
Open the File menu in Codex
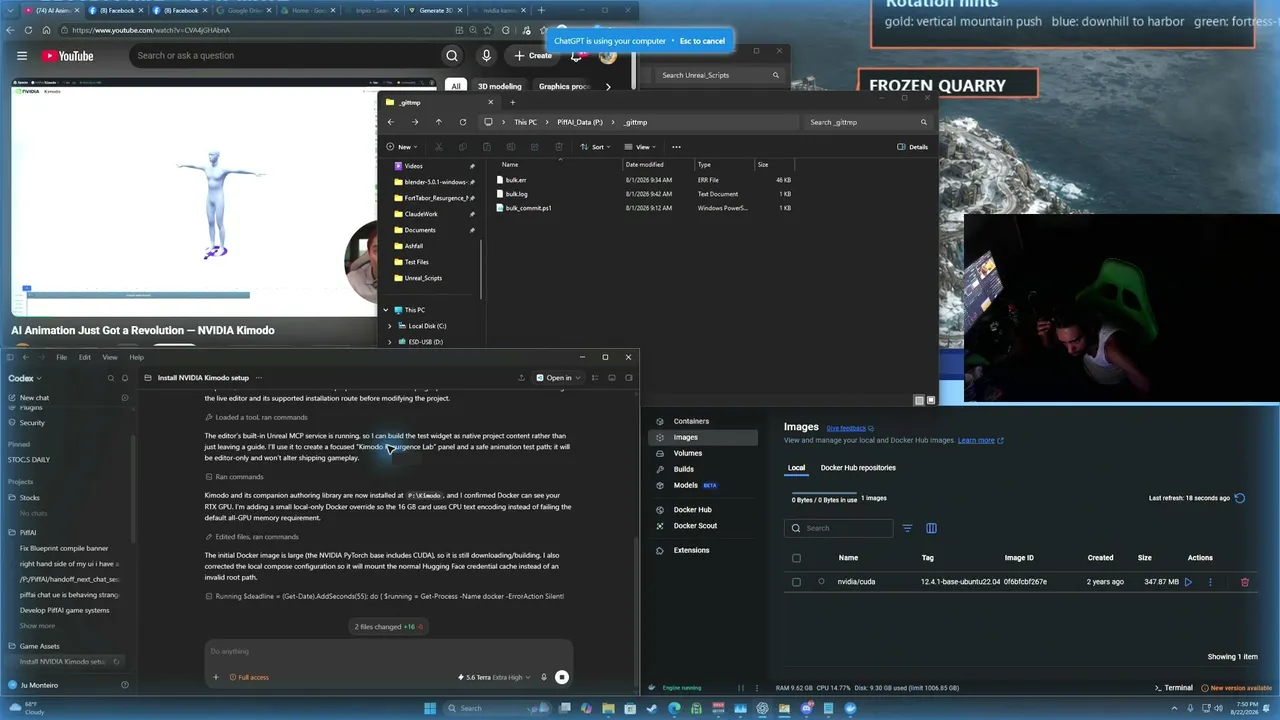(x=62, y=357)
